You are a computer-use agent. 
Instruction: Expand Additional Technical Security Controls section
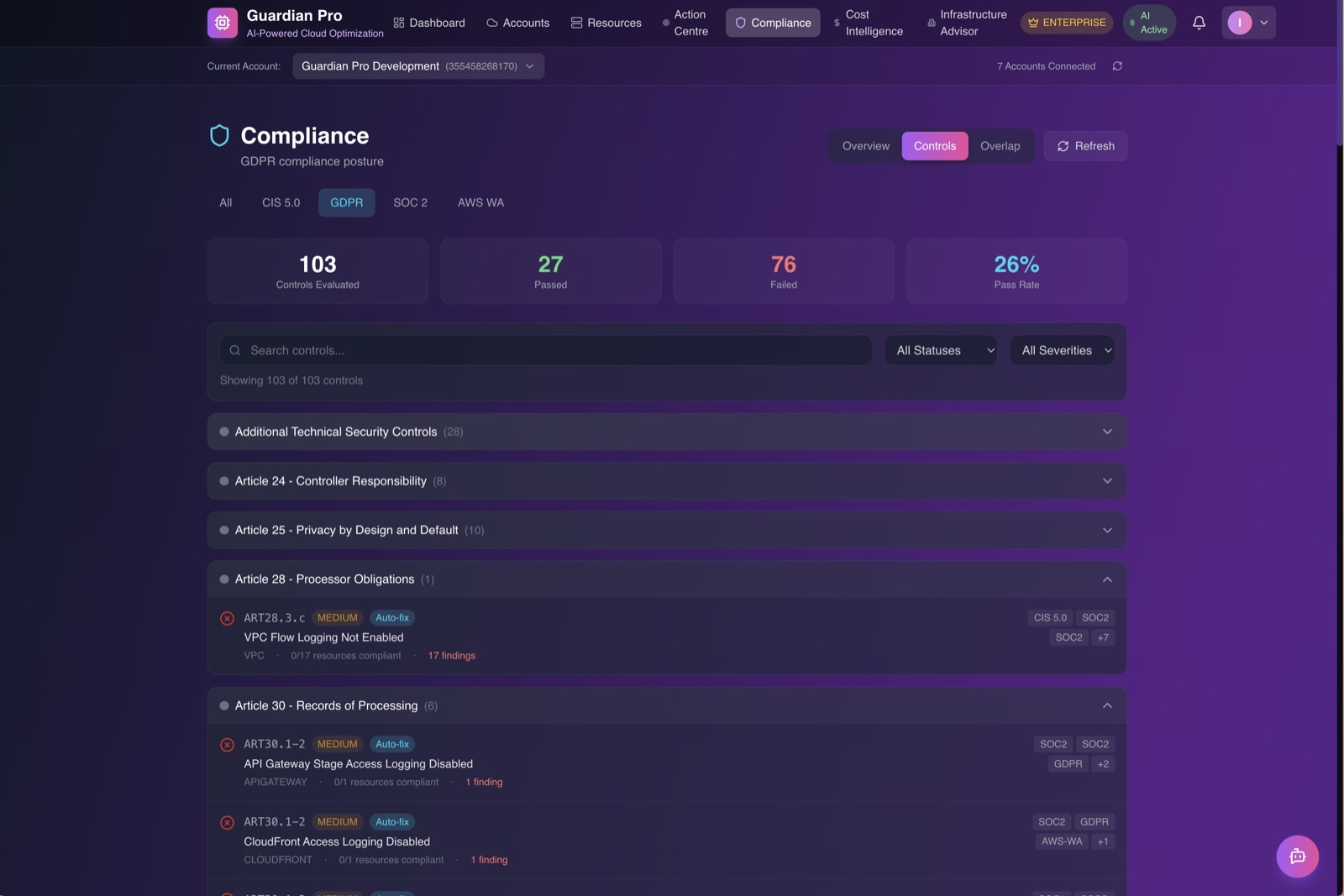click(x=667, y=432)
